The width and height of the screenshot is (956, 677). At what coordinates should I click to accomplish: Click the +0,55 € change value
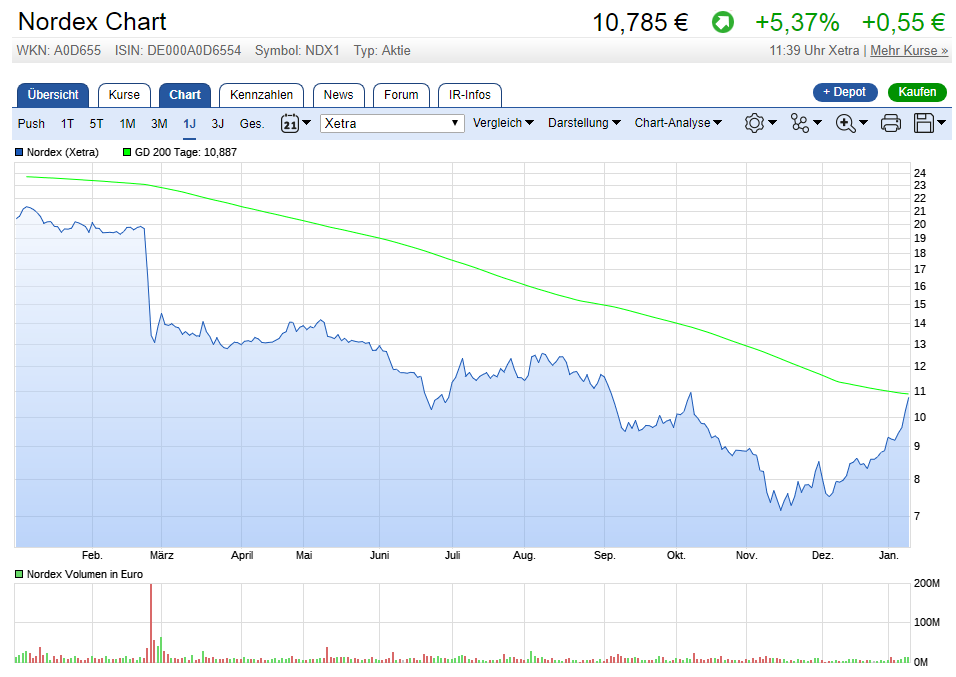pos(904,23)
